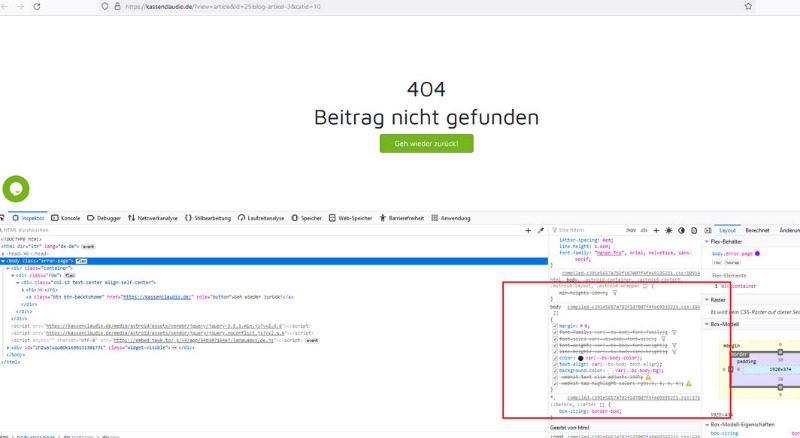Uncheck the text-align declaration checkbox

point(555,364)
